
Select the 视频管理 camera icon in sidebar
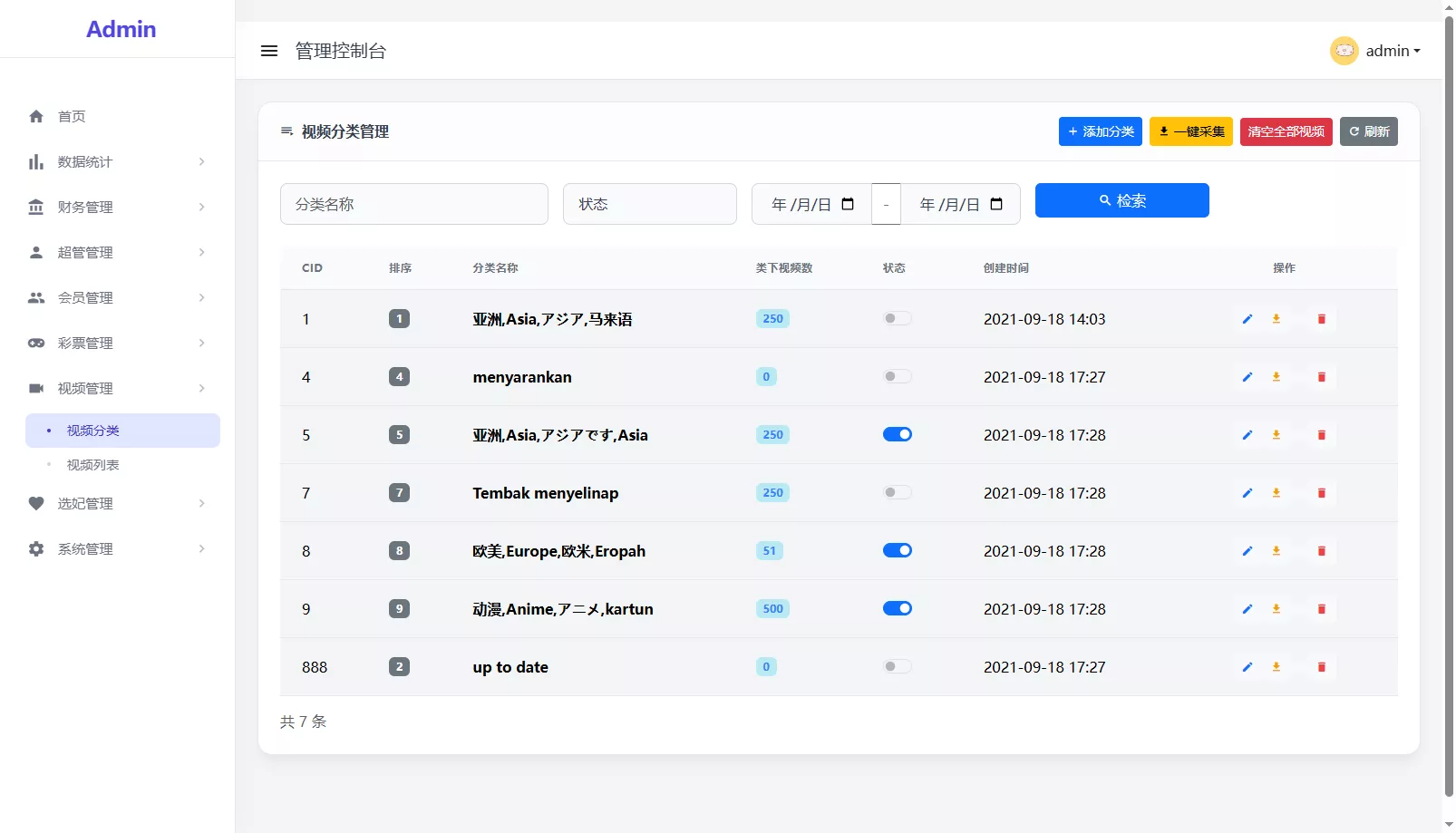[x=36, y=388]
